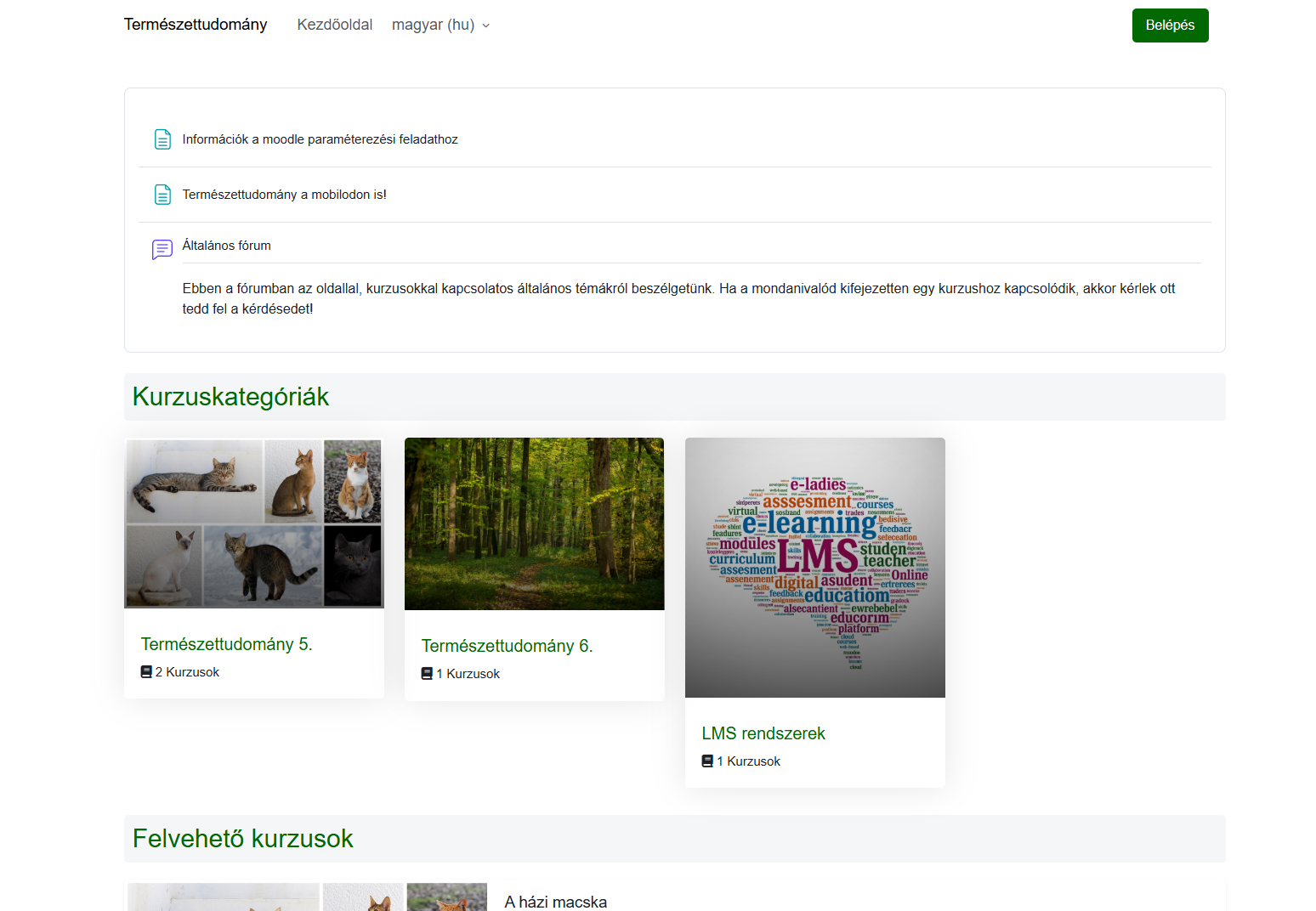Click the page icon beside Információk a moodle
Viewport: 1316px width, 911px height.
tap(162, 139)
